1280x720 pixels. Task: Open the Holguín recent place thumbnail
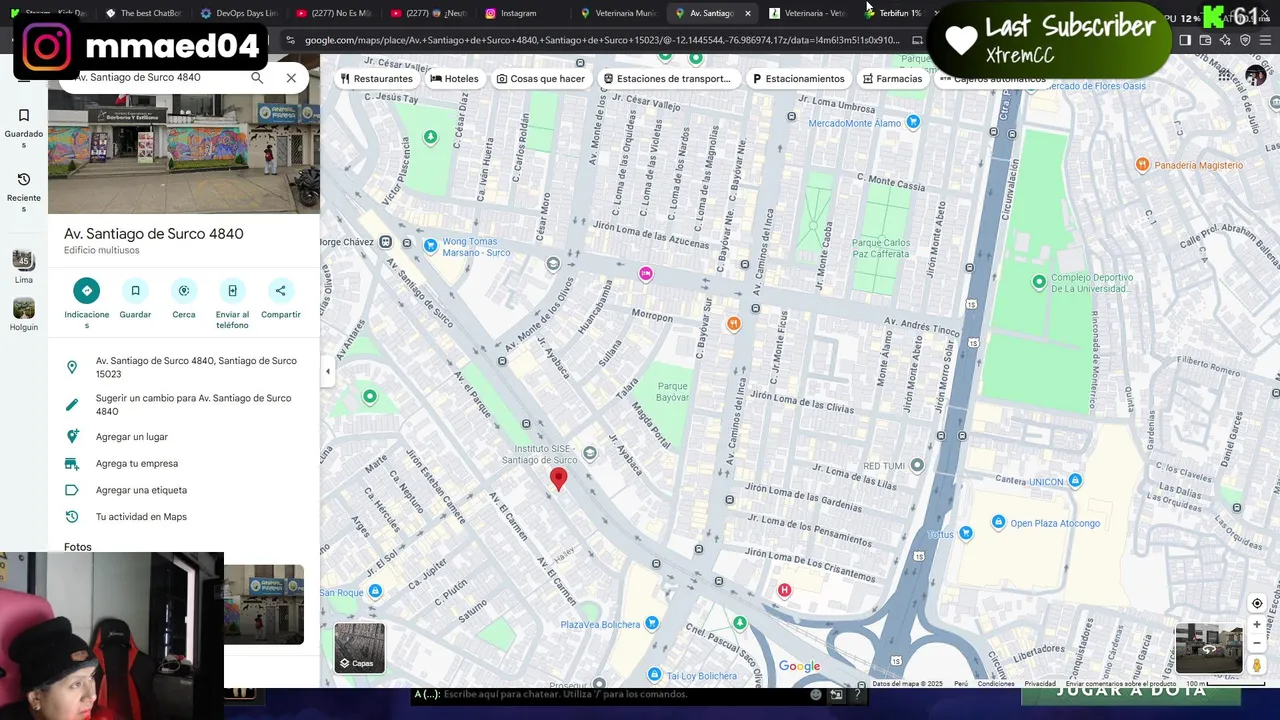pyautogui.click(x=24, y=308)
